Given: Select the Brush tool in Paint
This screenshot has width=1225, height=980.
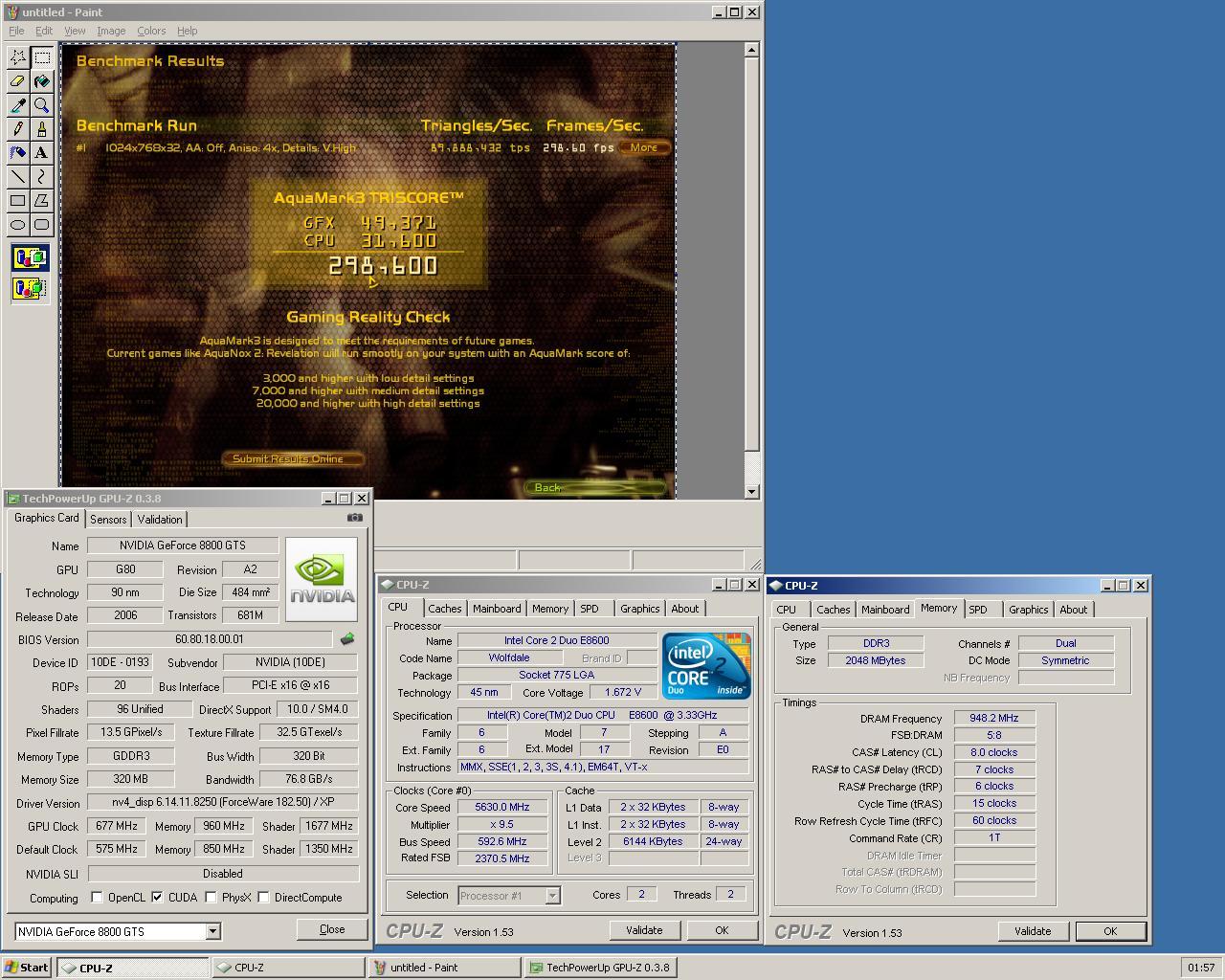Looking at the screenshot, I should (42, 129).
